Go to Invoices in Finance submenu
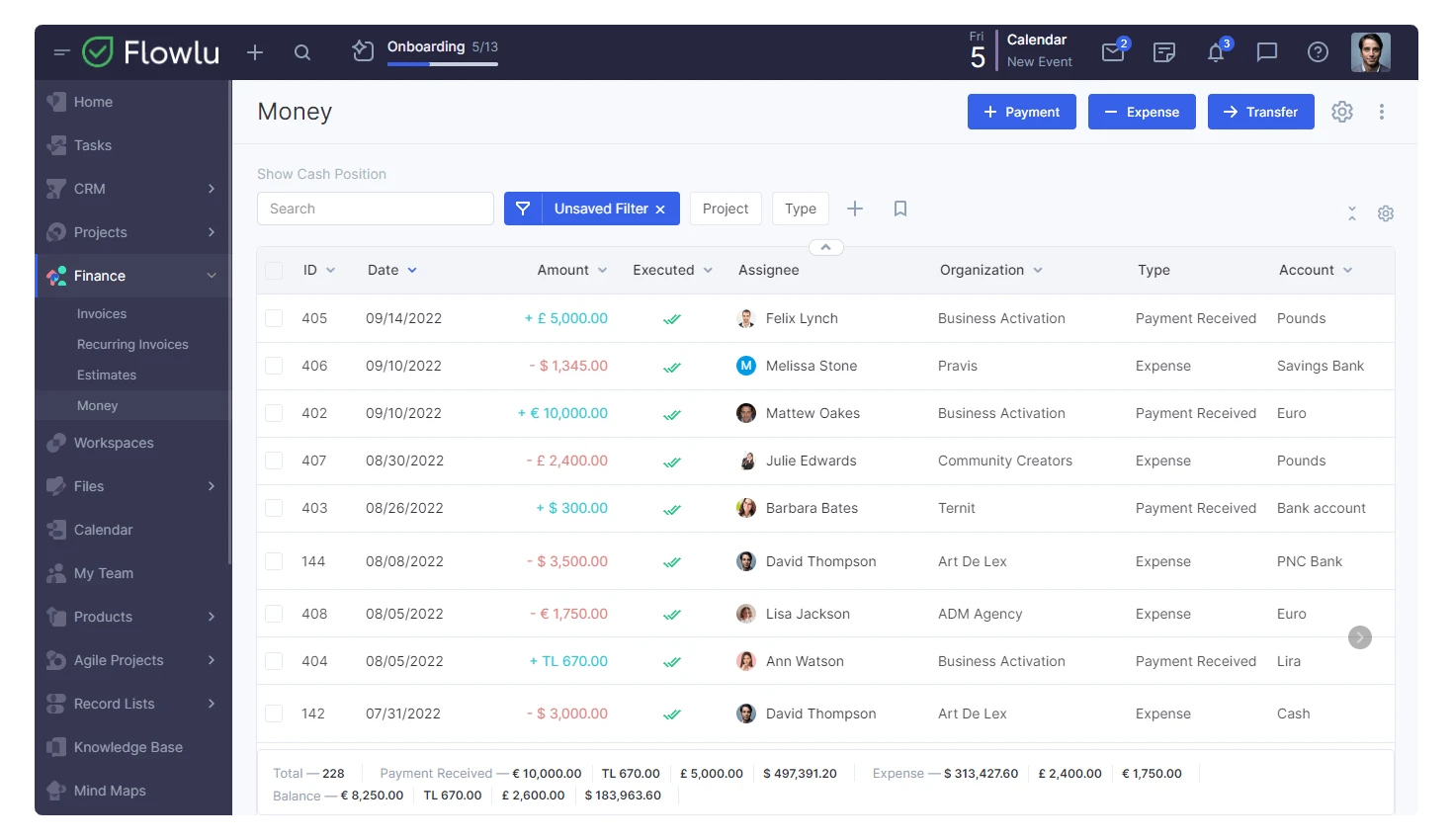This screenshot has height=840, width=1453. tap(102, 314)
